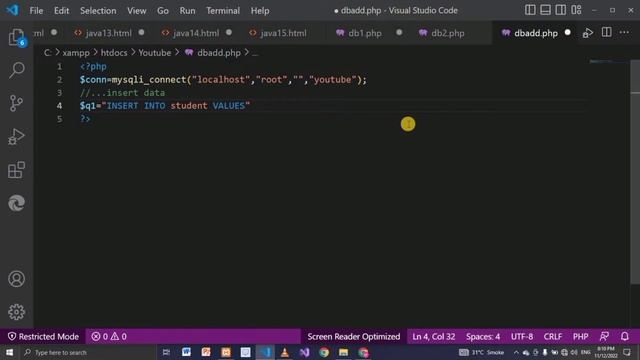Open Visual Studio purple icon in taskbar
Screen dimensions: 640x360
pos(304,352)
